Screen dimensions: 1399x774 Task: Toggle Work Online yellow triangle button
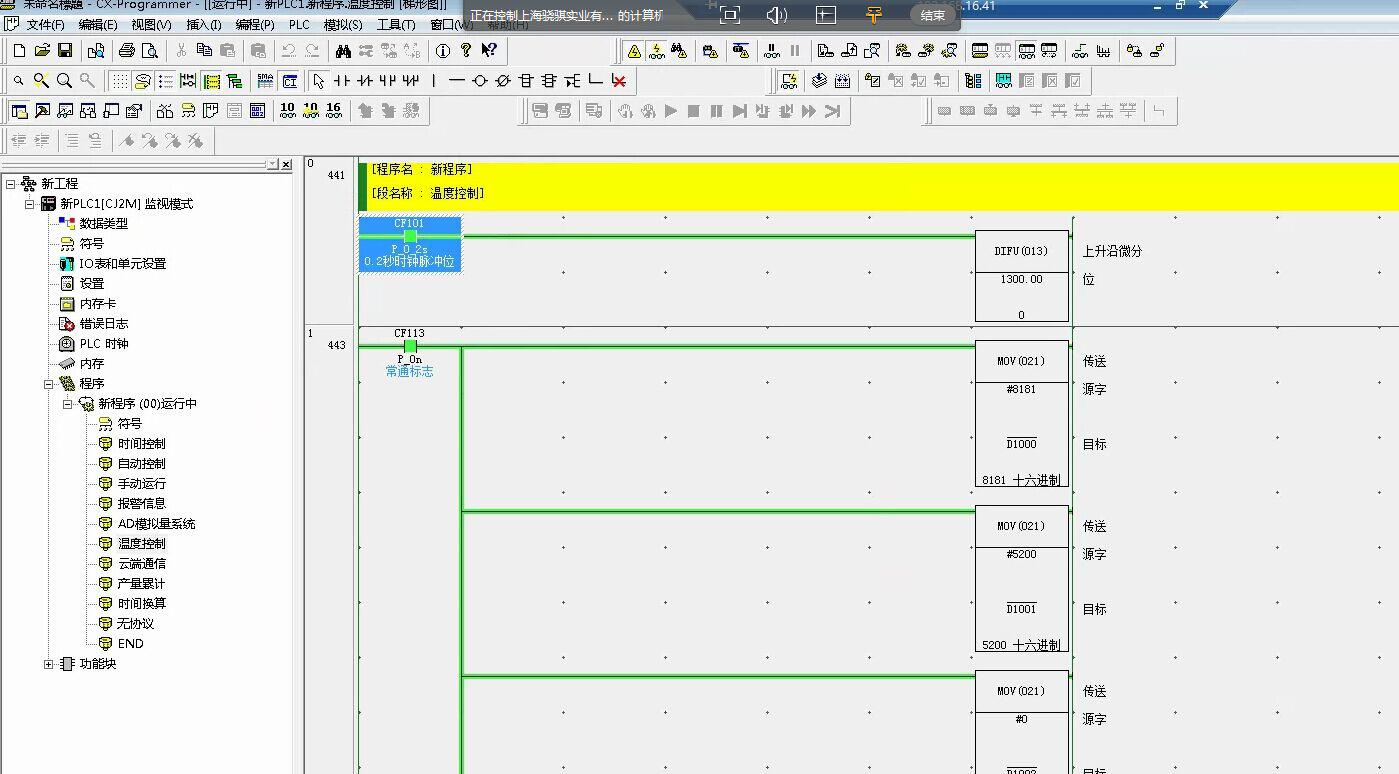coord(634,51)
